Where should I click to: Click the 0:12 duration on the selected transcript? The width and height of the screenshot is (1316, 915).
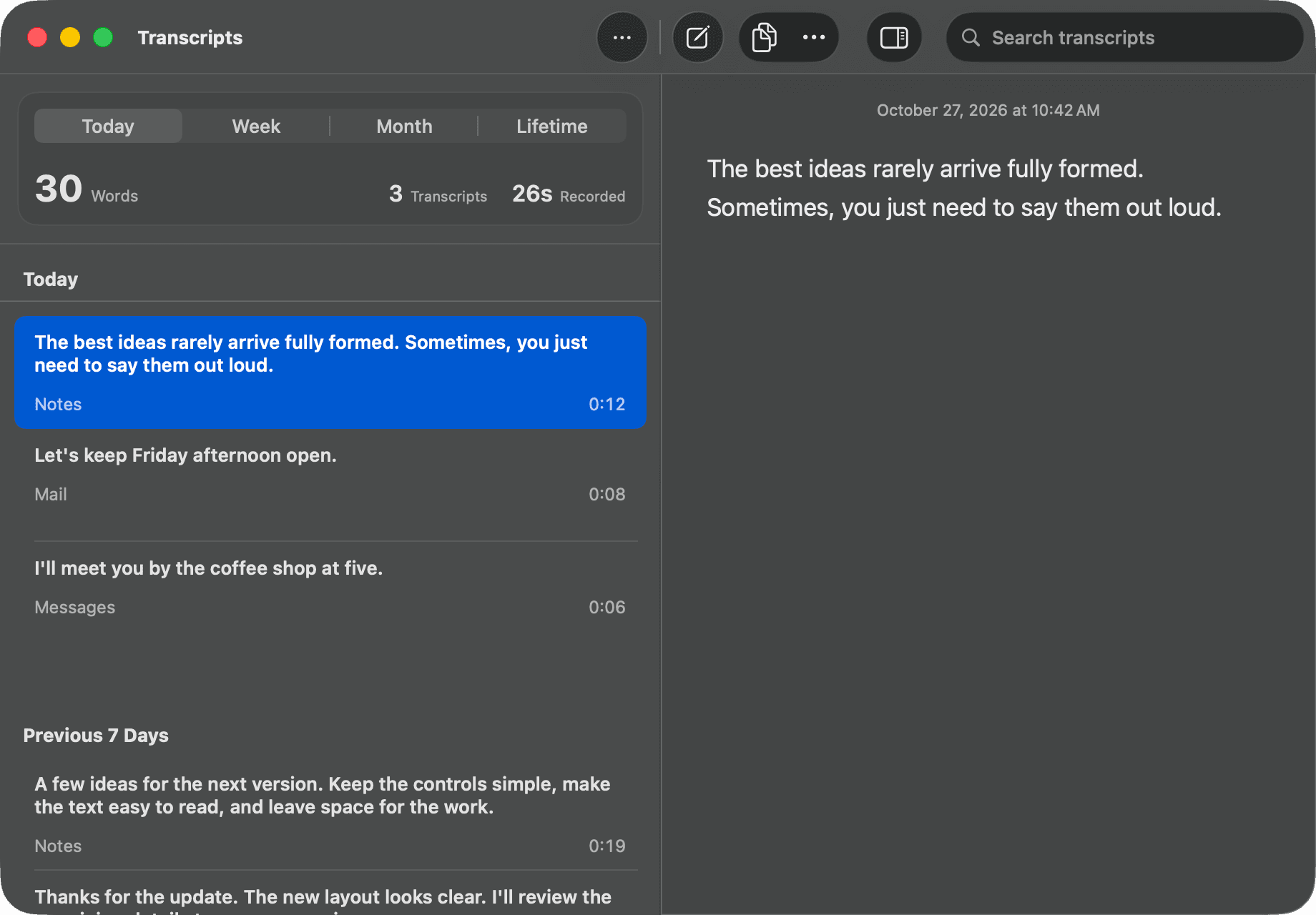607,404
